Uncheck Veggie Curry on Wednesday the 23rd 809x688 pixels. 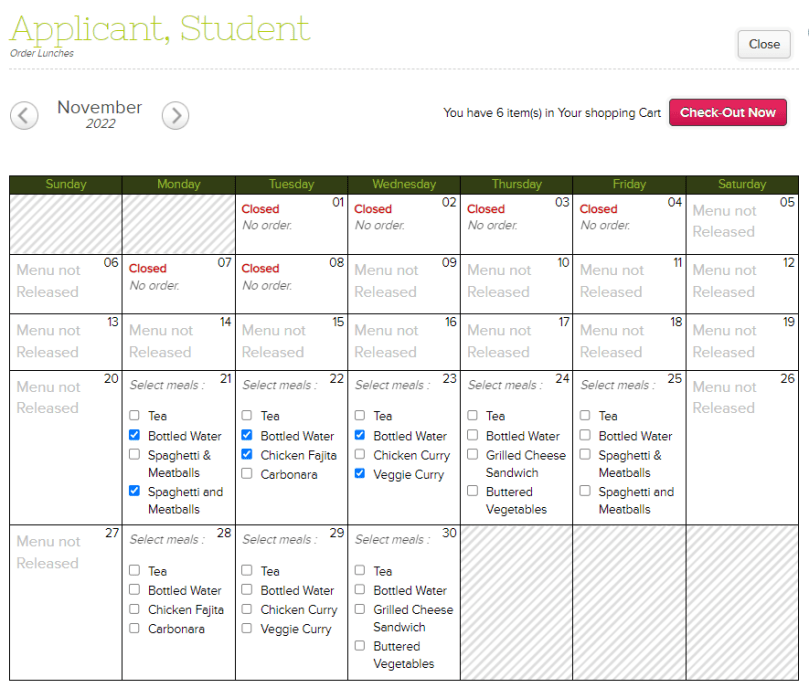(360, 474)
